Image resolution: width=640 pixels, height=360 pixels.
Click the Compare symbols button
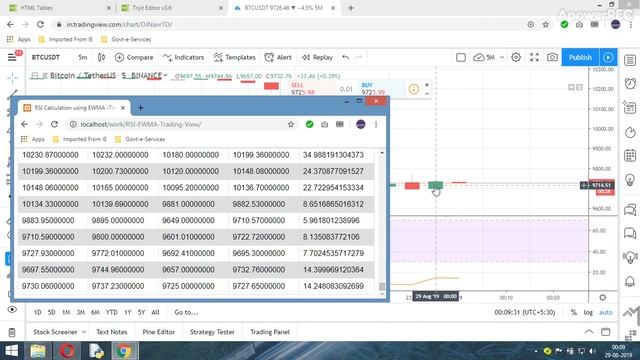(134, 58)
